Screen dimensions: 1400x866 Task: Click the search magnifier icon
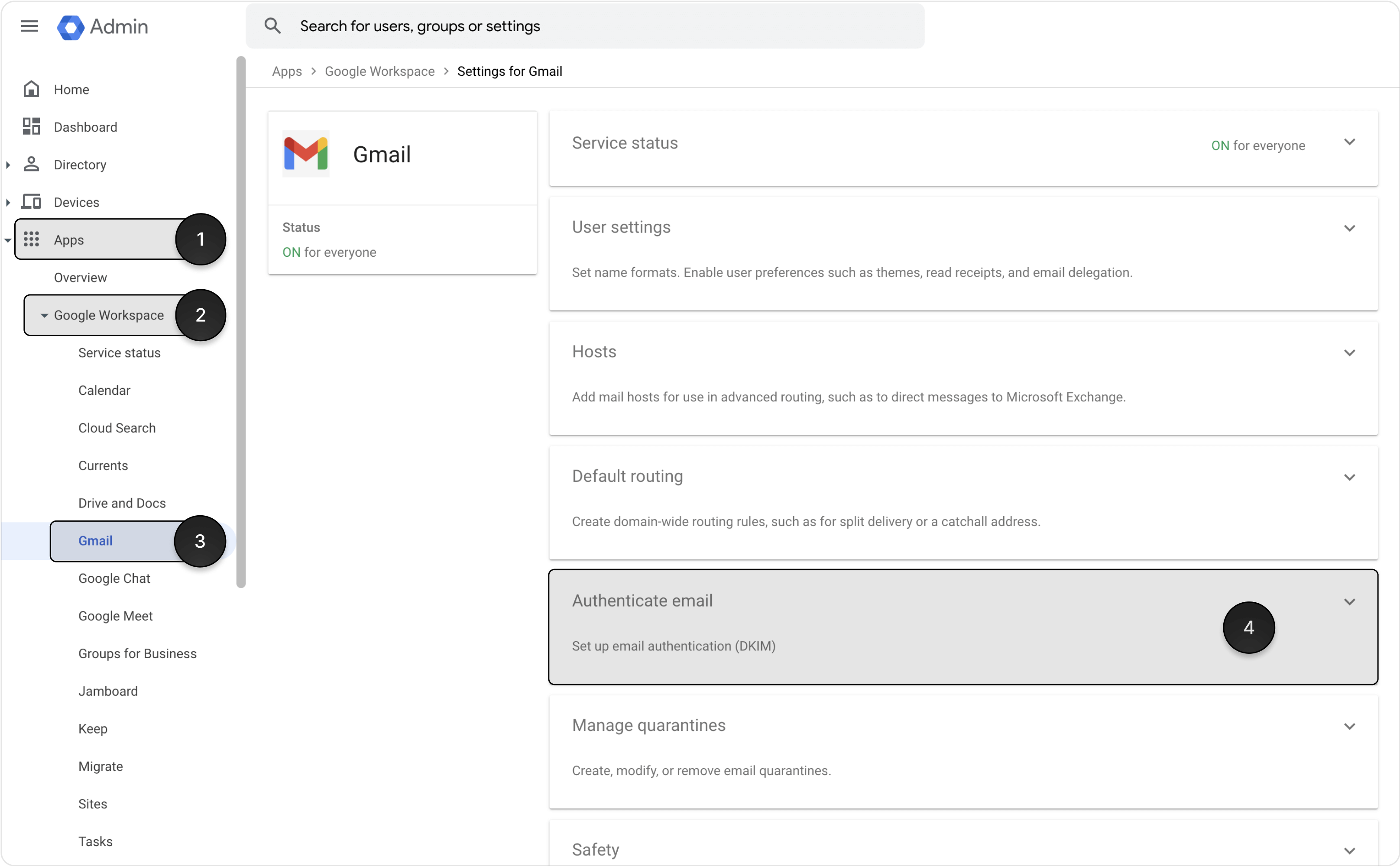pyautogui.click(x=273, y=25)
